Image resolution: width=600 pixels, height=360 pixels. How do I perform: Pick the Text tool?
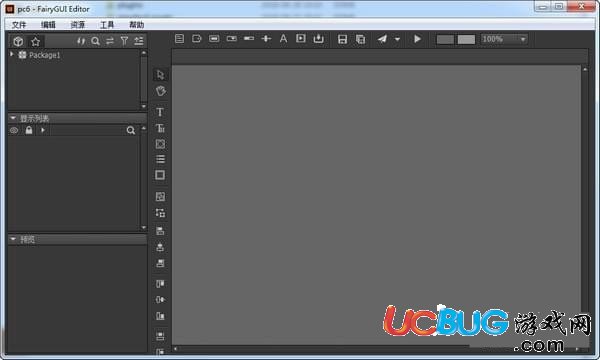pyautogui.click(x=160, y=112)
